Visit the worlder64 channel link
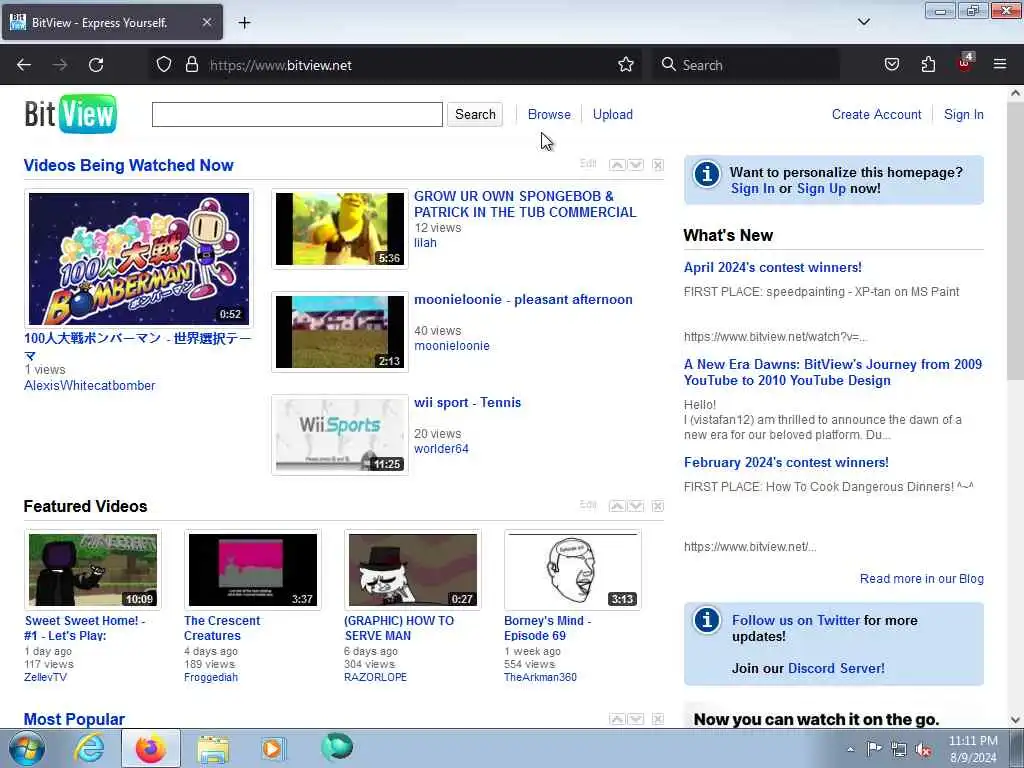 [x=441, y=449]
